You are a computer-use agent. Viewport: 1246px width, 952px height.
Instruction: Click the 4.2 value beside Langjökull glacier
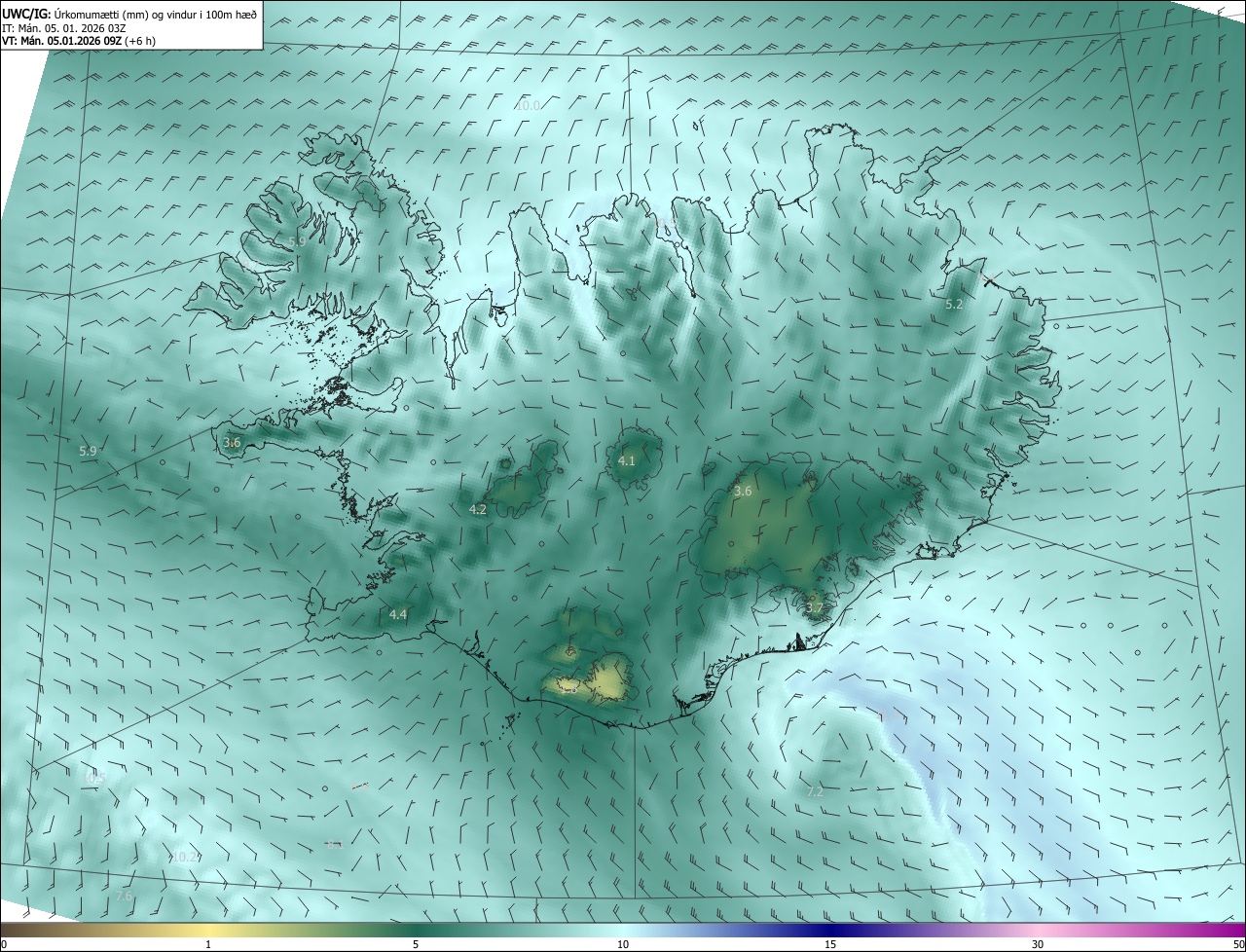click(x=478, y=509)
